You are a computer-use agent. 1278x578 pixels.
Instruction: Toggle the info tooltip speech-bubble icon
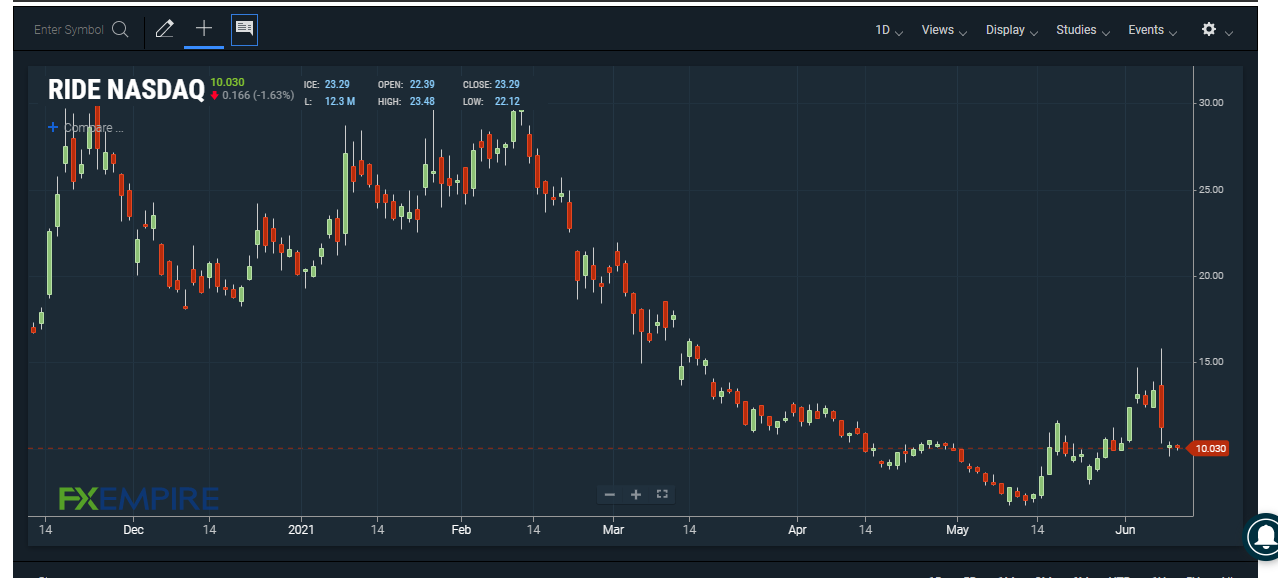[244, 30]
